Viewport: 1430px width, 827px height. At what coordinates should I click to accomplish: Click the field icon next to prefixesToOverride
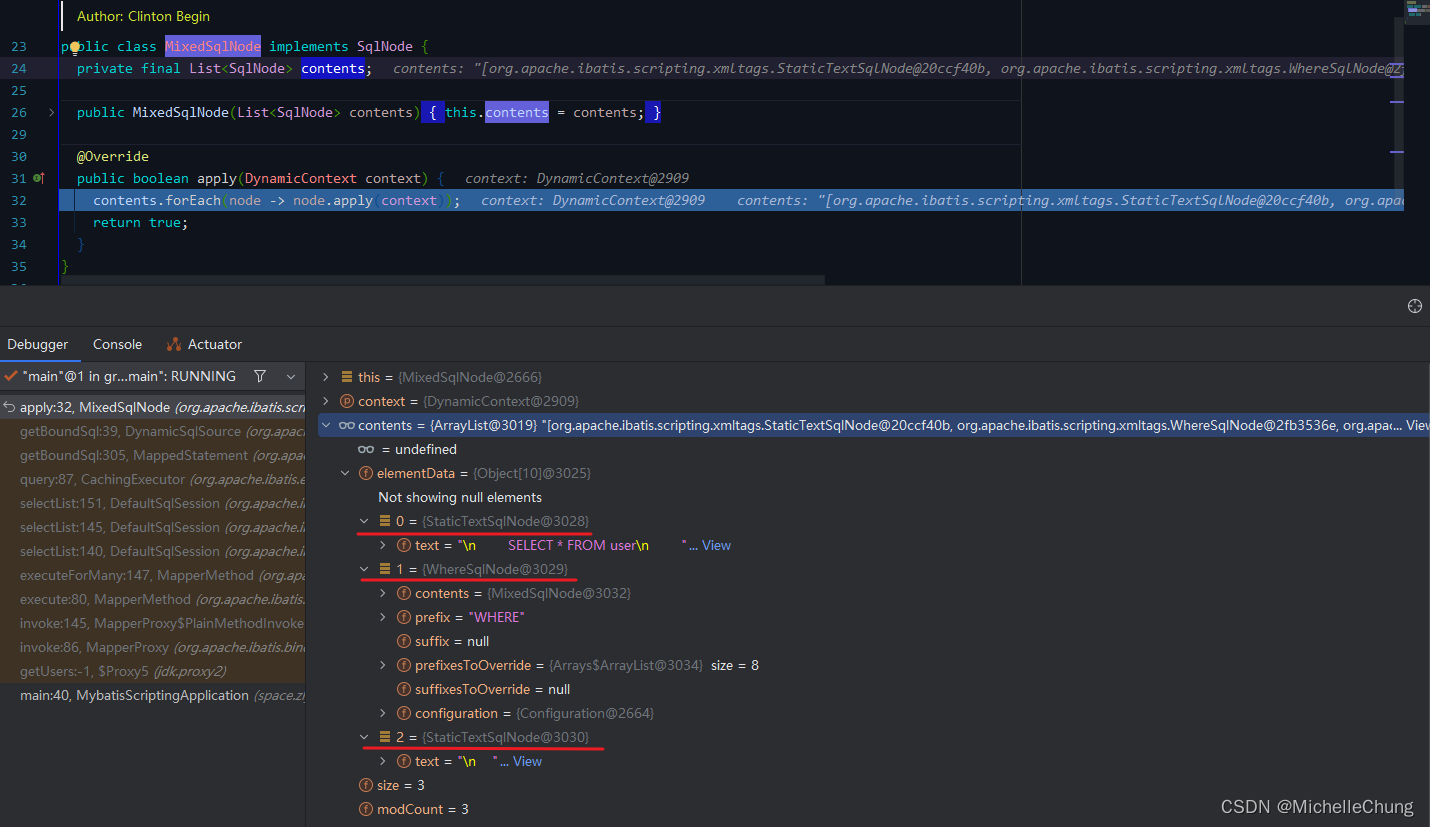pos(404,665)
